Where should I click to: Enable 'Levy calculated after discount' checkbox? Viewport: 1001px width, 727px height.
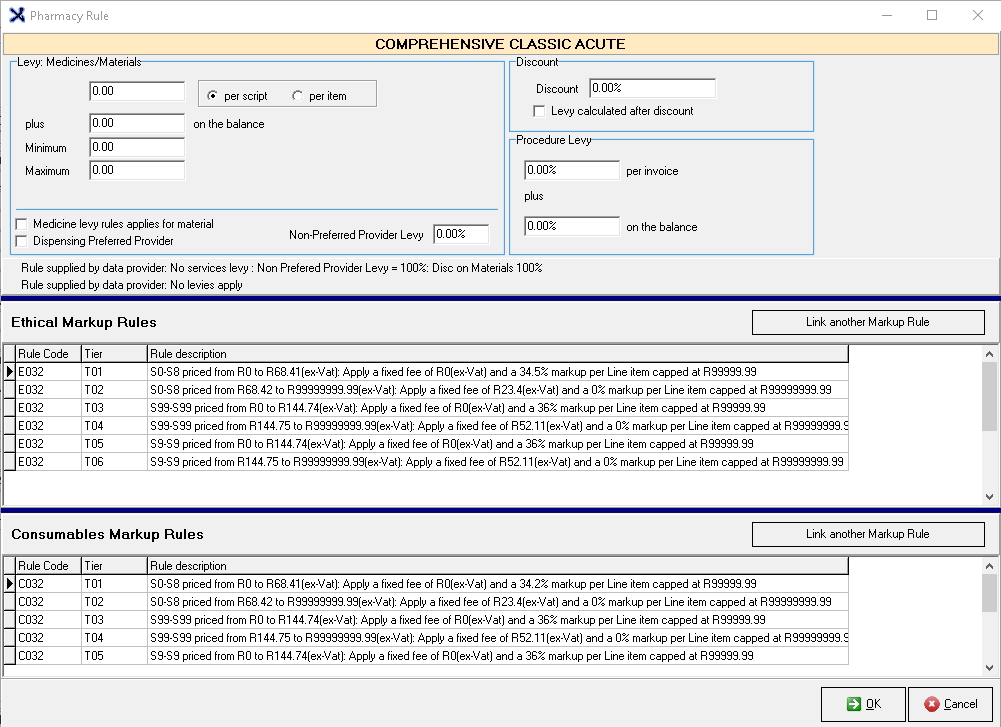[x=540, y=111]
